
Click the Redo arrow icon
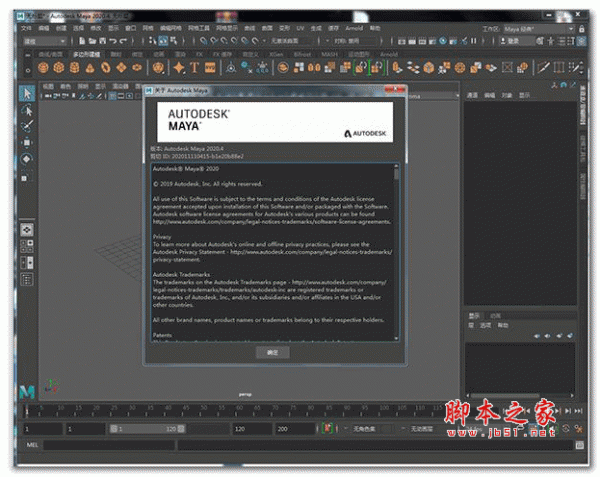[x=123, y=41]
